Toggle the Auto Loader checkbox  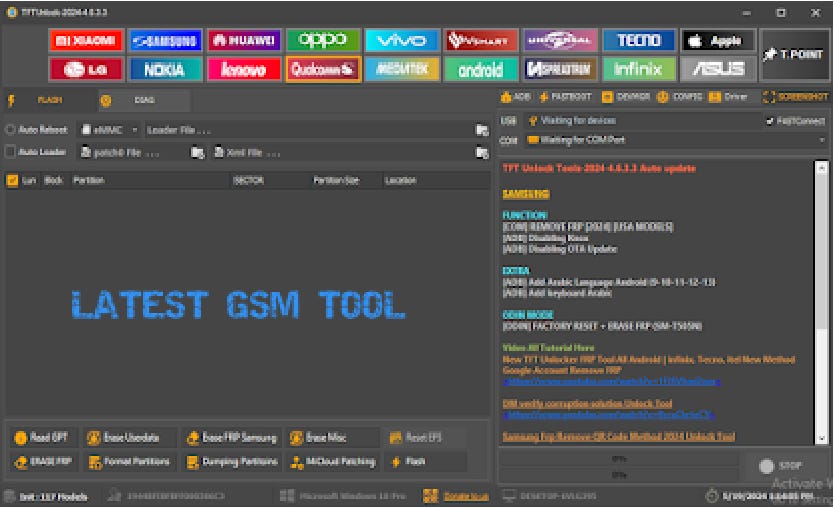click(x=10, y=152)
